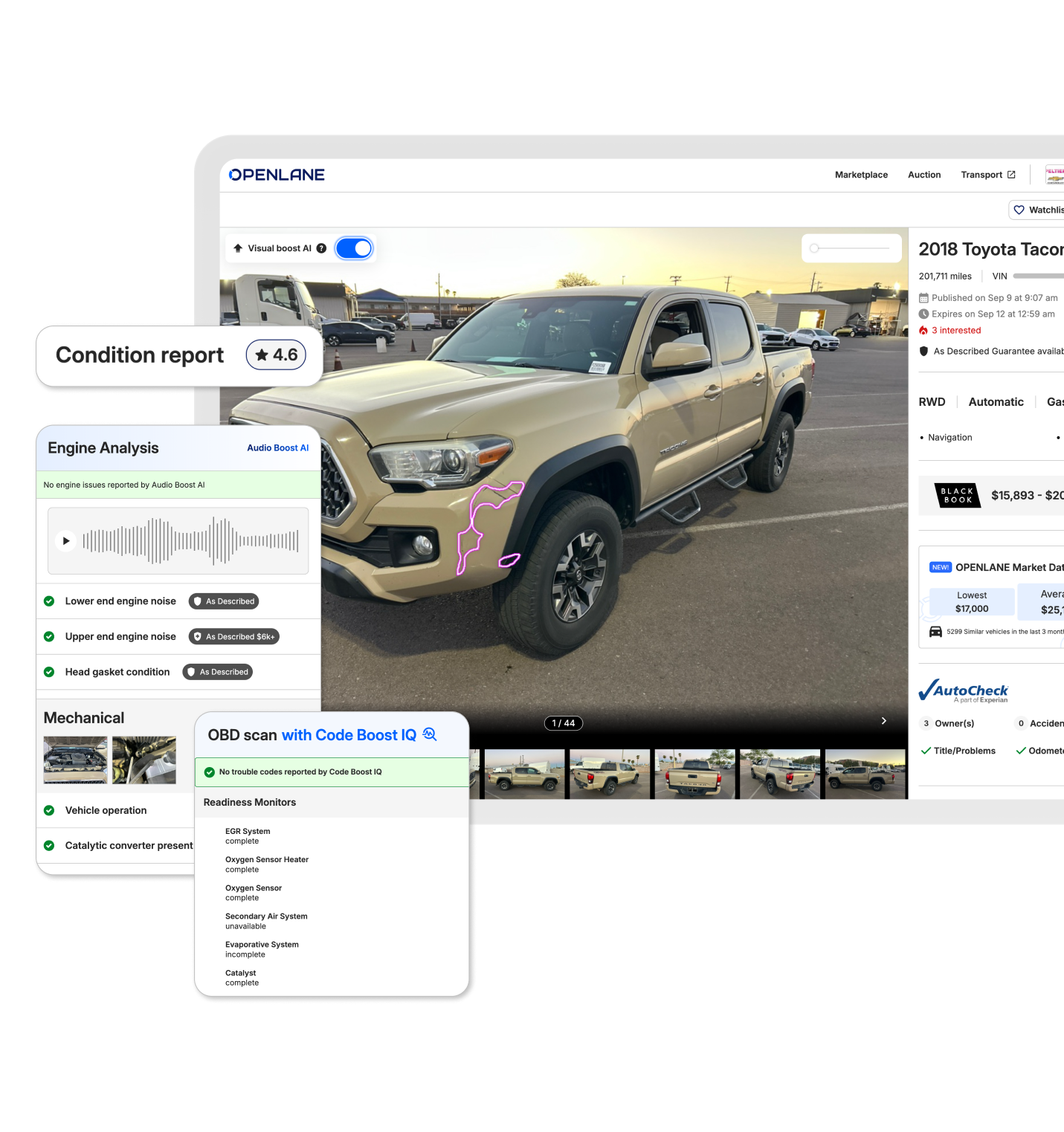Image resolution: width=1064 pixels, height=1132 pixels.
Task: Click the external link icon beside Transport
Action: 1011,175
